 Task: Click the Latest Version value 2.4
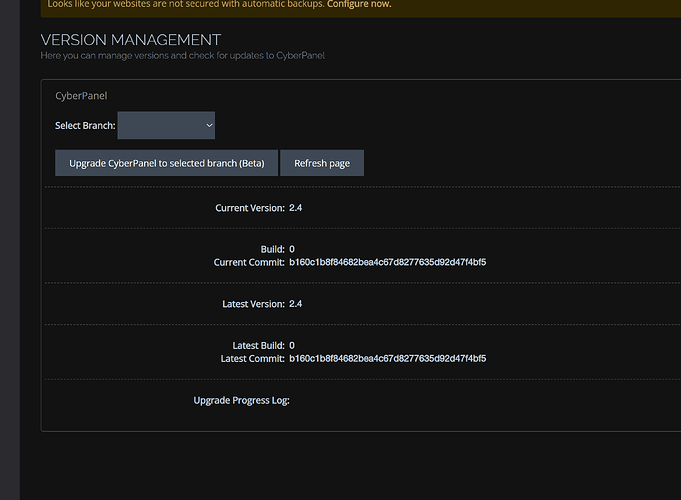[x=295, y=304]
